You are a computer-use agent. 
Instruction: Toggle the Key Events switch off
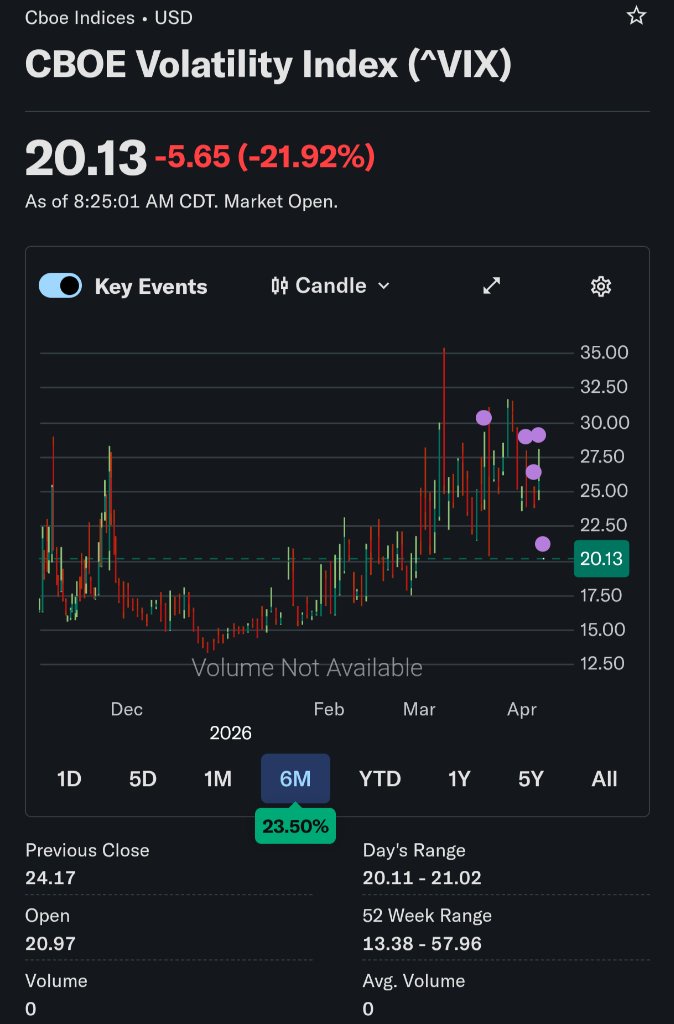click(60, 286)
